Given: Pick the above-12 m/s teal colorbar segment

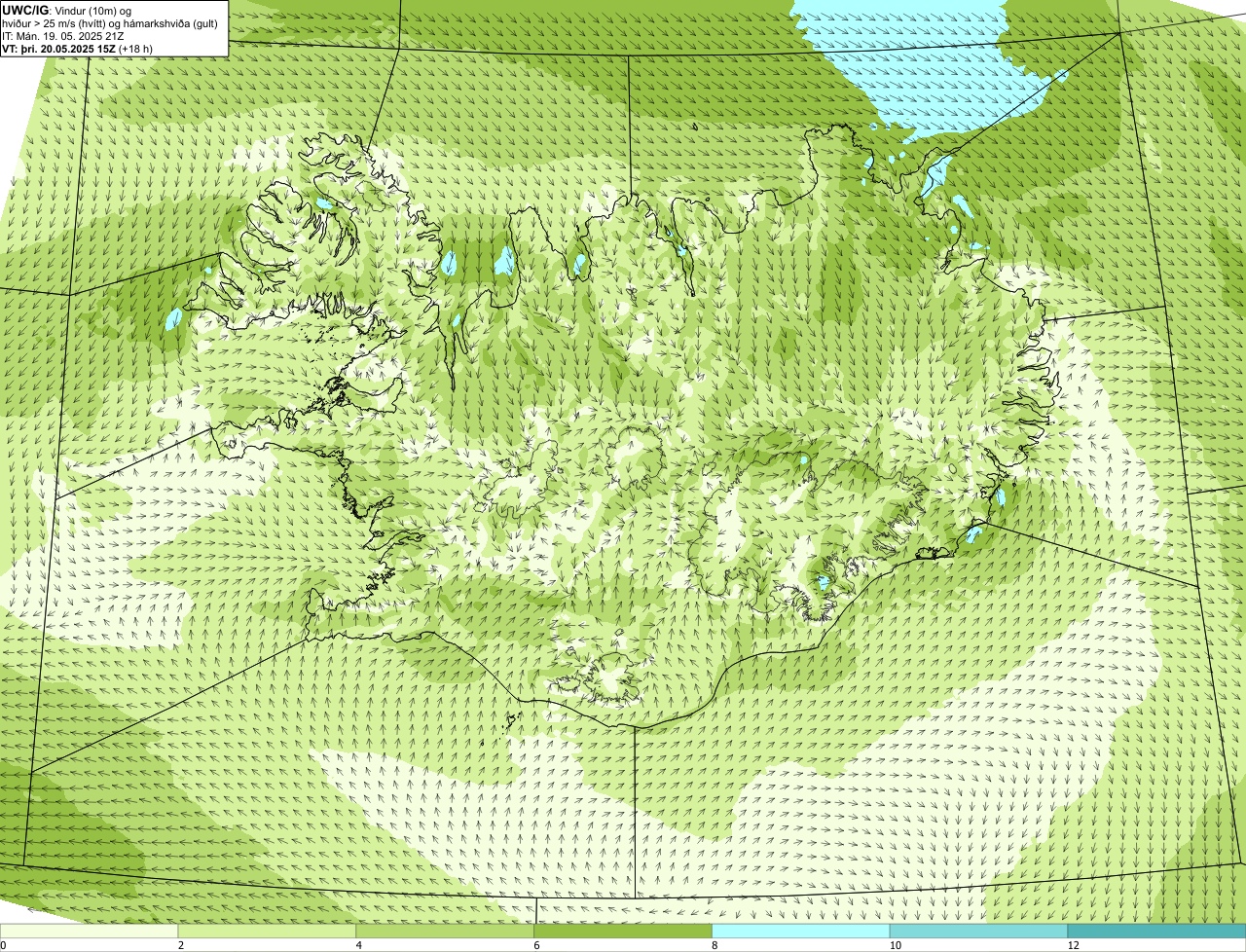Looking at the screenshot, I should (x=1157, y=931).
